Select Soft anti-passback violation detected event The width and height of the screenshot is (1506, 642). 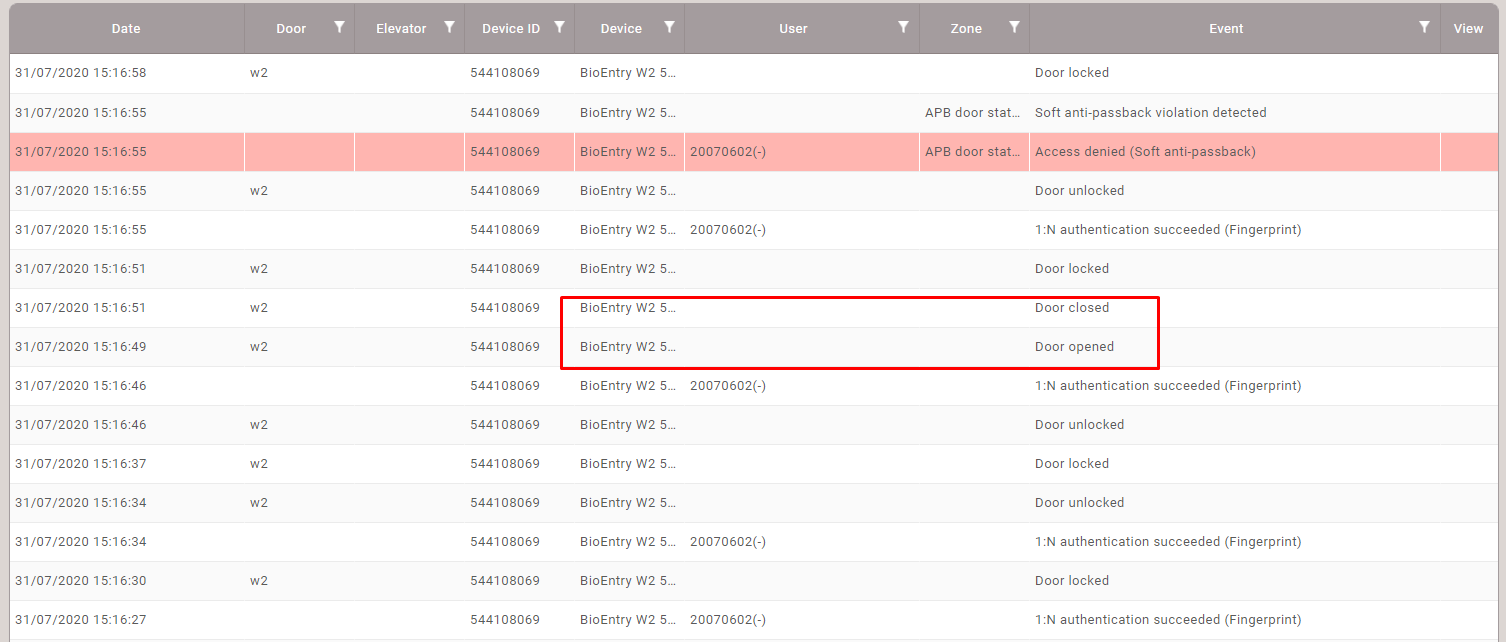coord(1150,113)
